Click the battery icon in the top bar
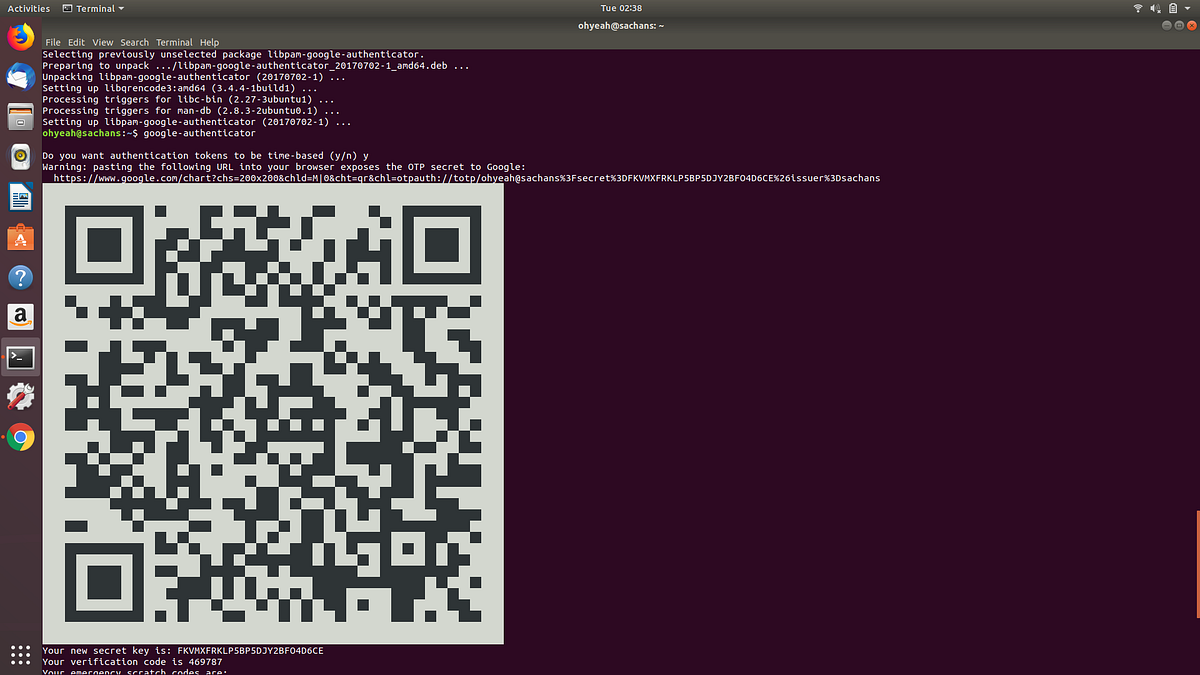 (1171, 8)
